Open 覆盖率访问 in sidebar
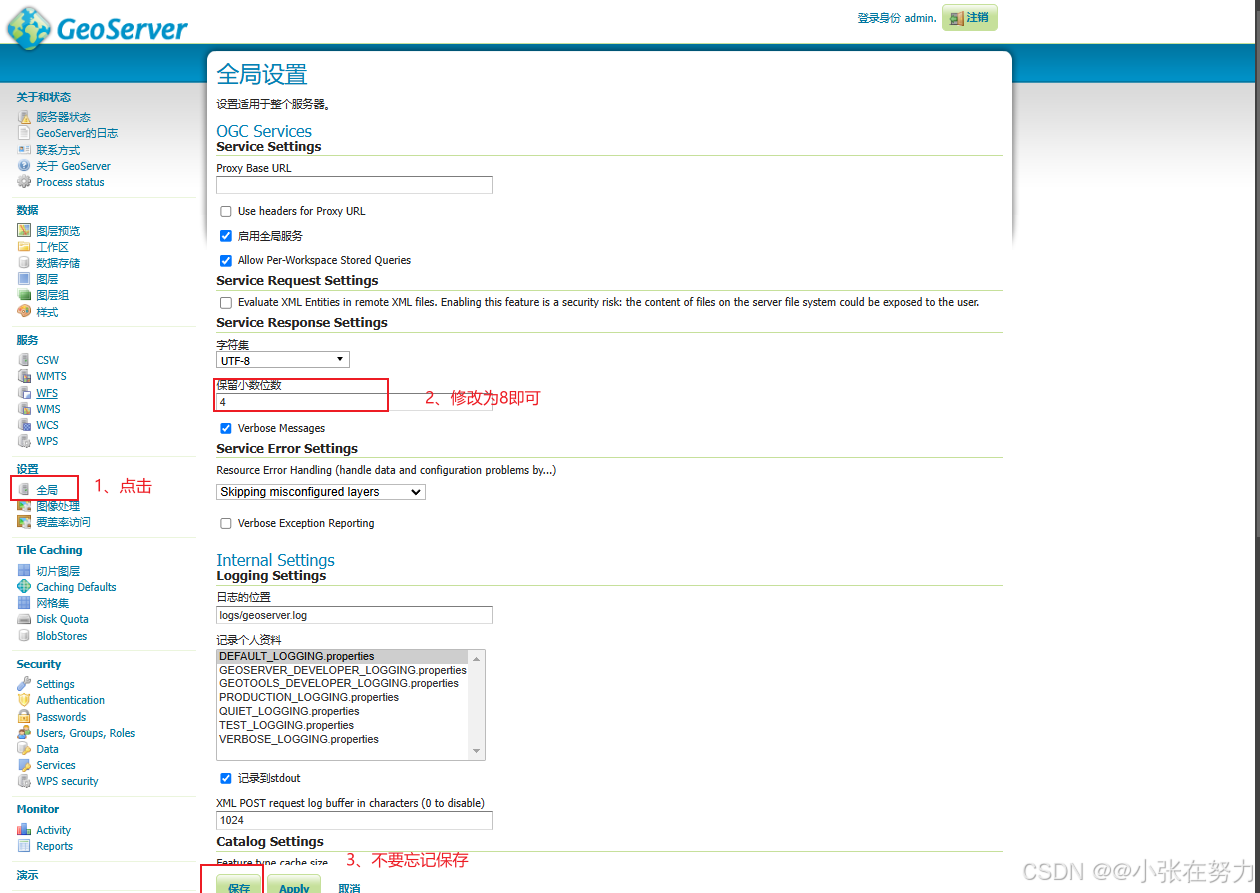 point(63,522)
